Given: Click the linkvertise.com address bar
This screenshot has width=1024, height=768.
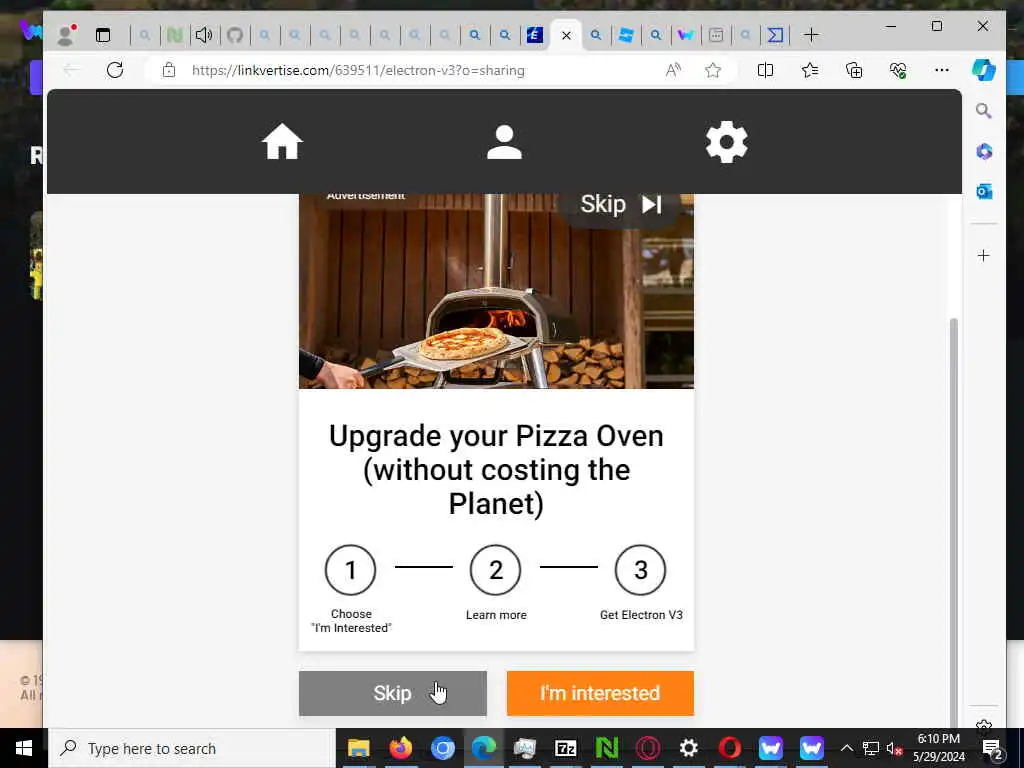Looking at the screenshot, I should pos(358,71).
